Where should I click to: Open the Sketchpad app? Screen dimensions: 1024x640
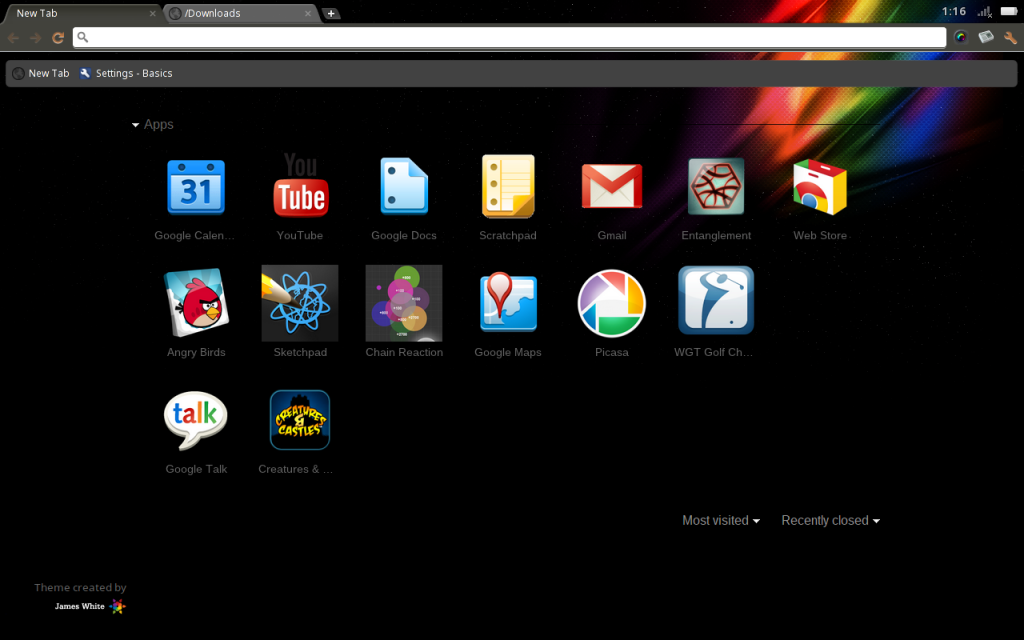click(300, 303)
